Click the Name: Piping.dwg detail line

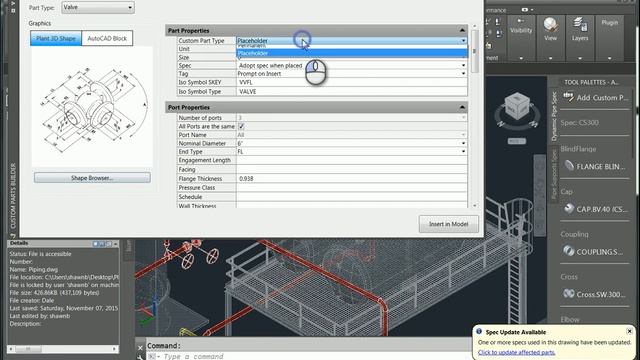[34, 269]
